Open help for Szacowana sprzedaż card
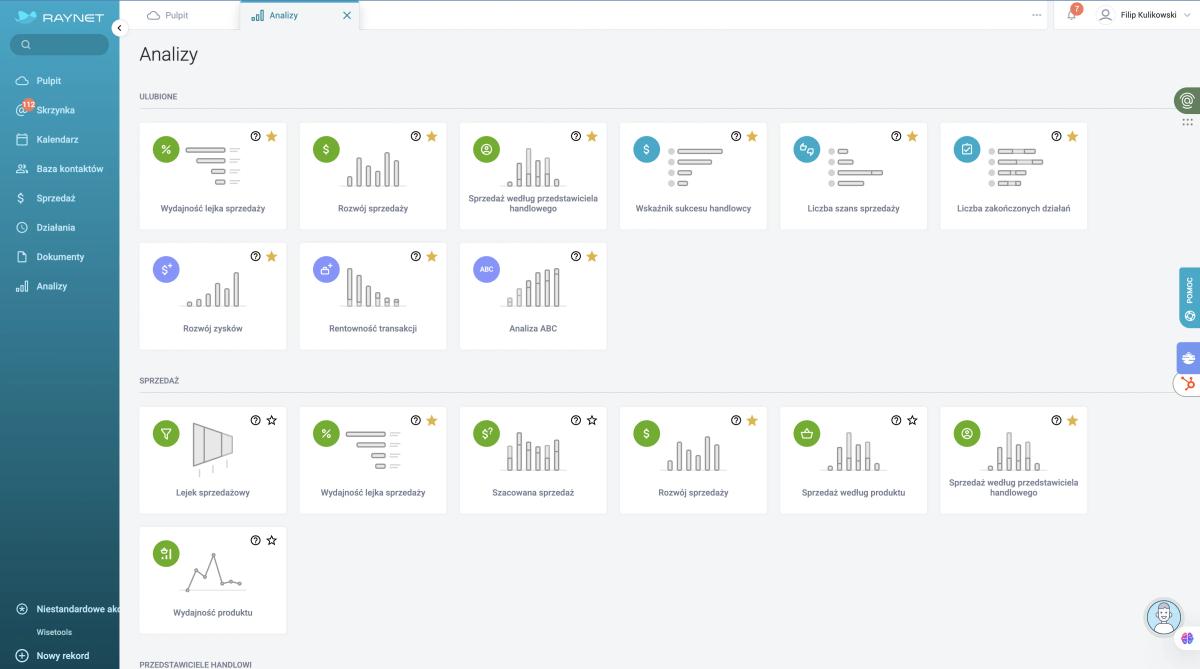The image size is (1200, 669). pos(576,420)
